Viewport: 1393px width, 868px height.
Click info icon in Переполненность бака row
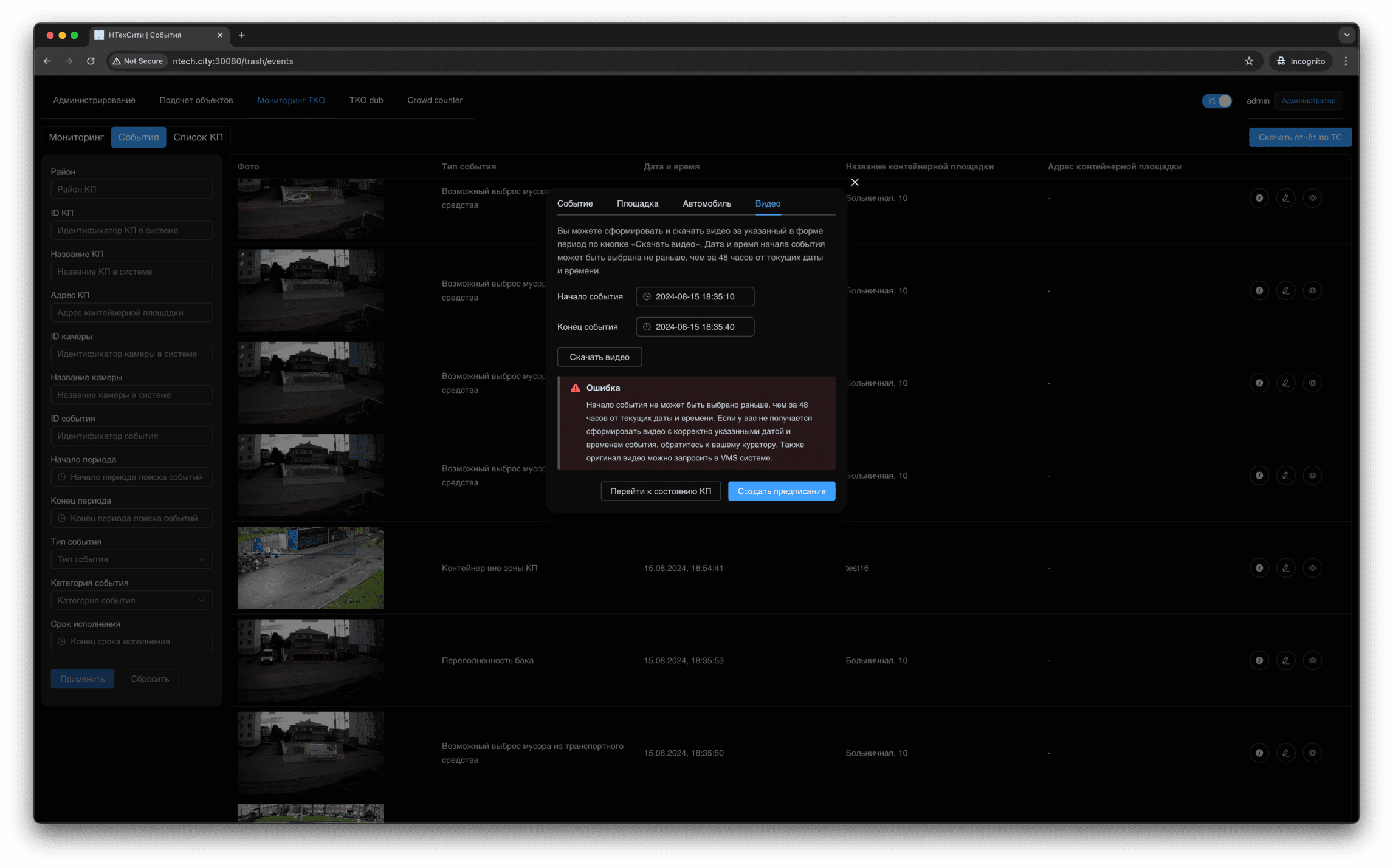(1259, 660)
